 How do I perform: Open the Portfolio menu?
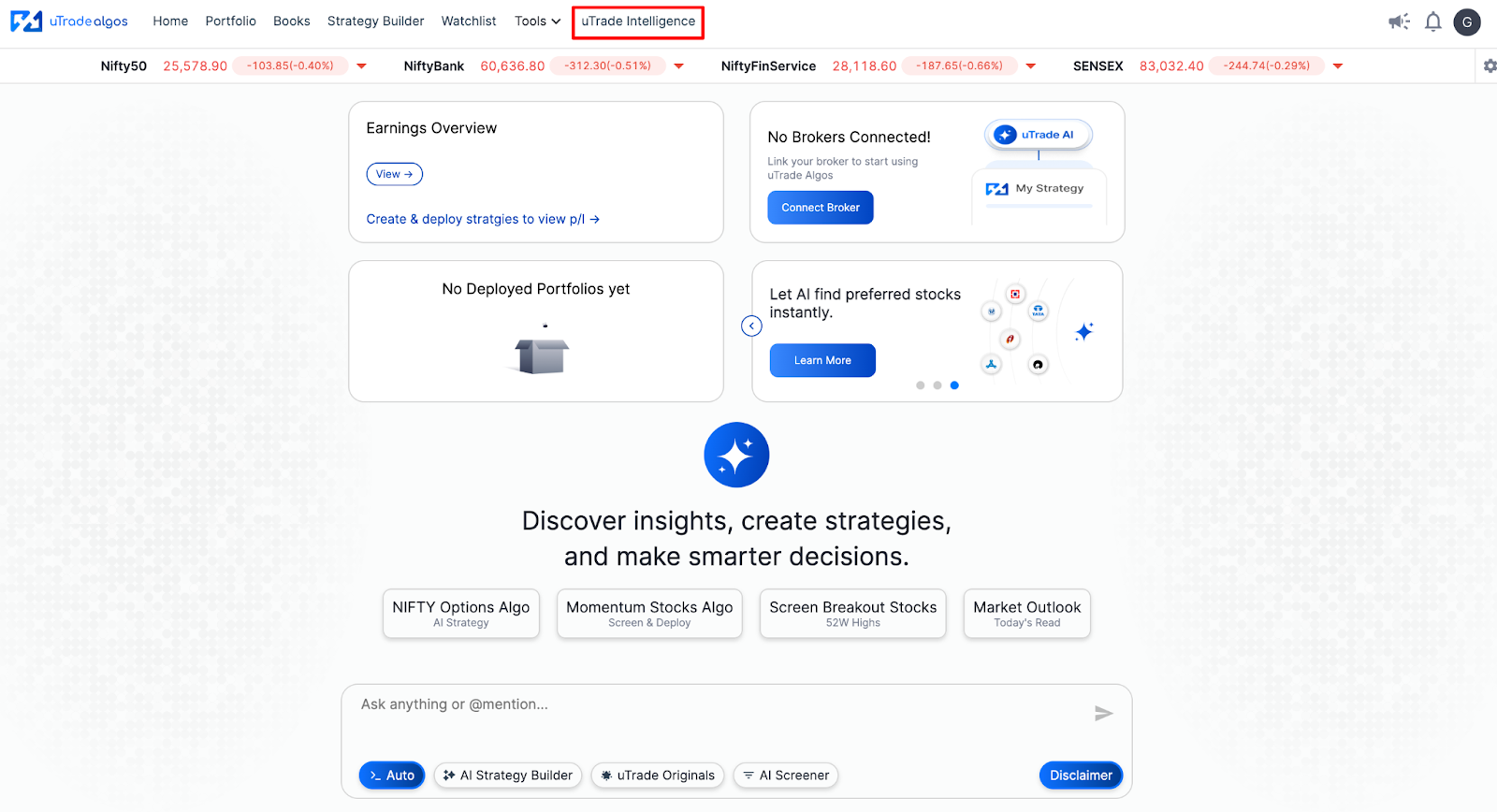(x=230, y=21)
